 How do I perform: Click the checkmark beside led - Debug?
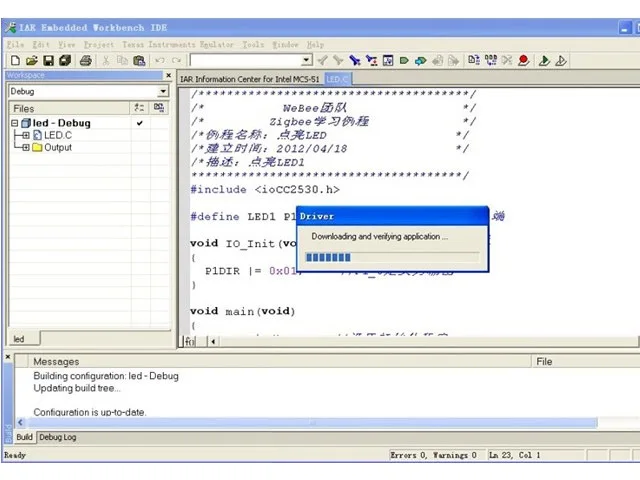(x=140, y=123)
